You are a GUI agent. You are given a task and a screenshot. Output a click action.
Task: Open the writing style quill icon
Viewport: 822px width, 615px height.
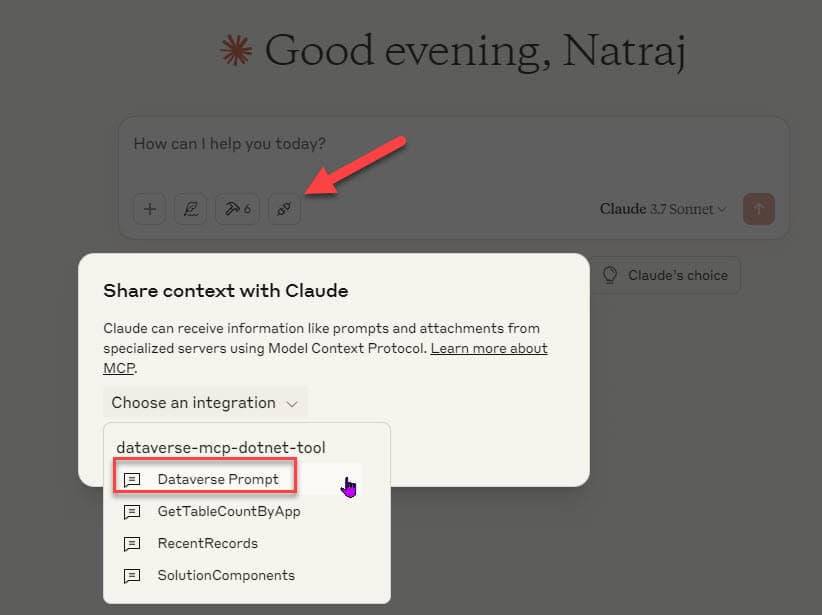[x=190, y=209]
